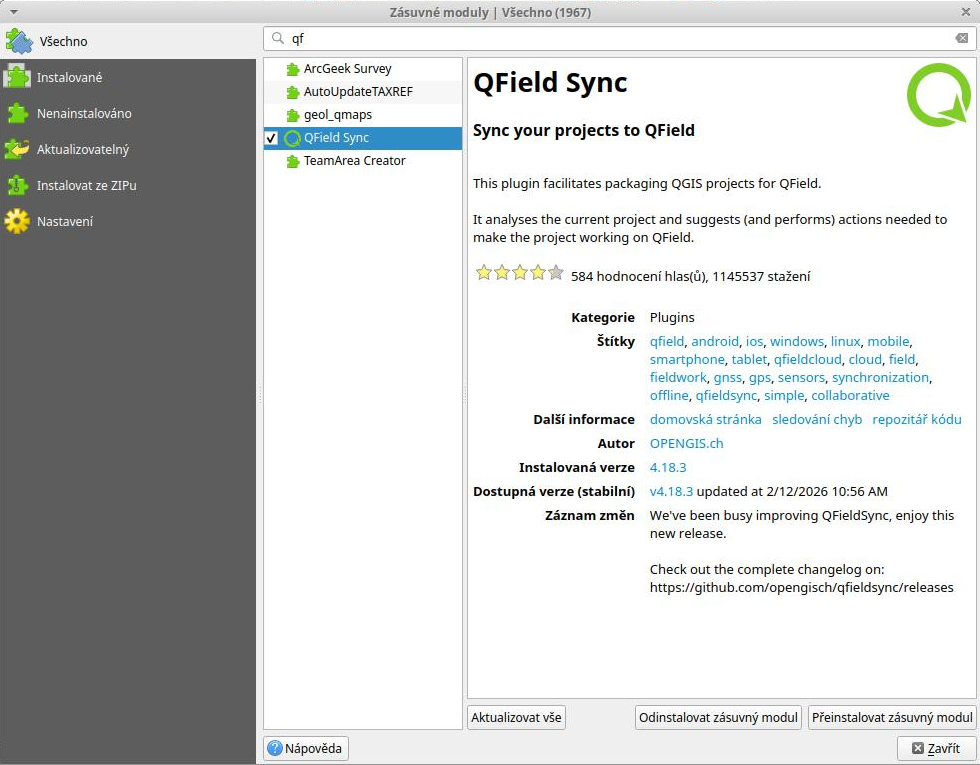The image size is (980, 765).
Task: Open the window menu arrow in title bar
Action: (13, 12)
